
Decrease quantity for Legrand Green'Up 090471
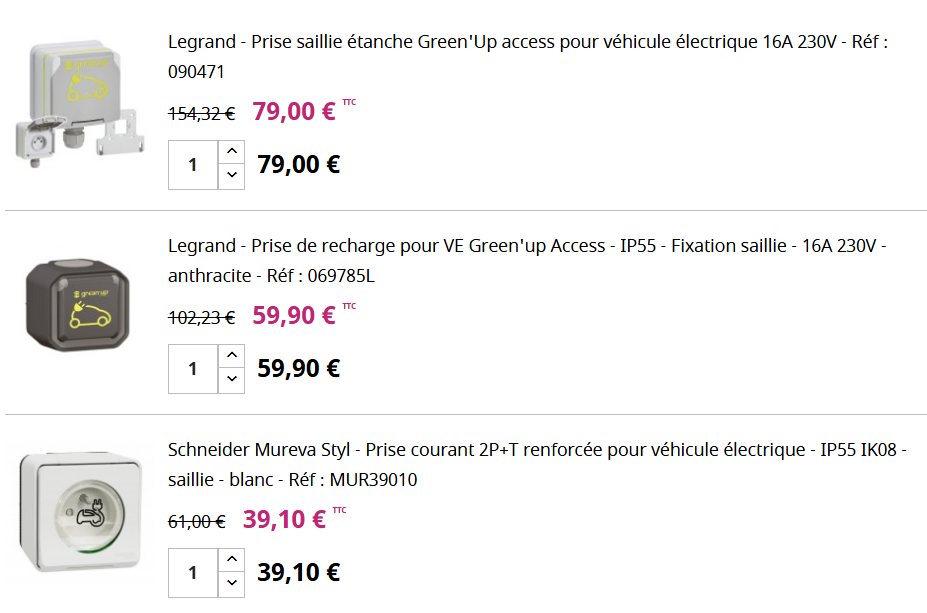pyautogui.click(x=231, y=177)
